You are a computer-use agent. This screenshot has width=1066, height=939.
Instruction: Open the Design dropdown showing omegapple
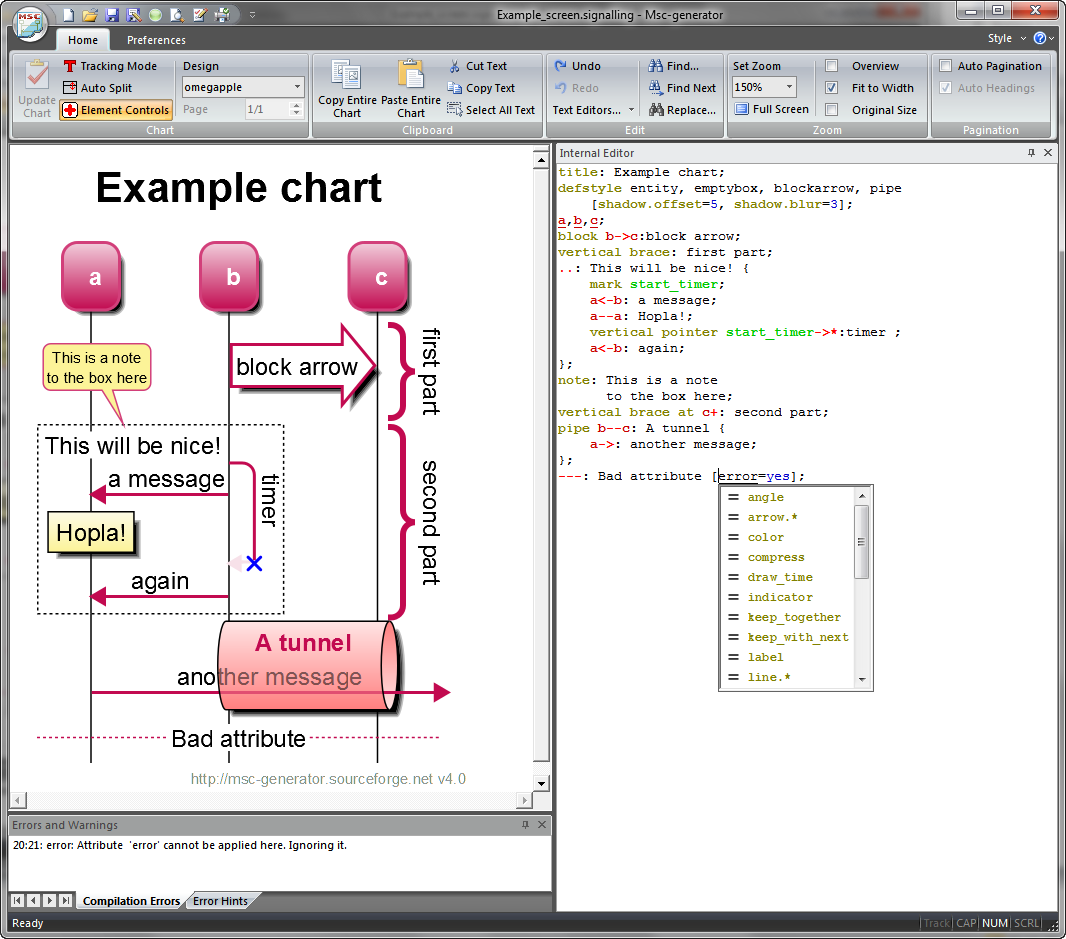[297, 87]
